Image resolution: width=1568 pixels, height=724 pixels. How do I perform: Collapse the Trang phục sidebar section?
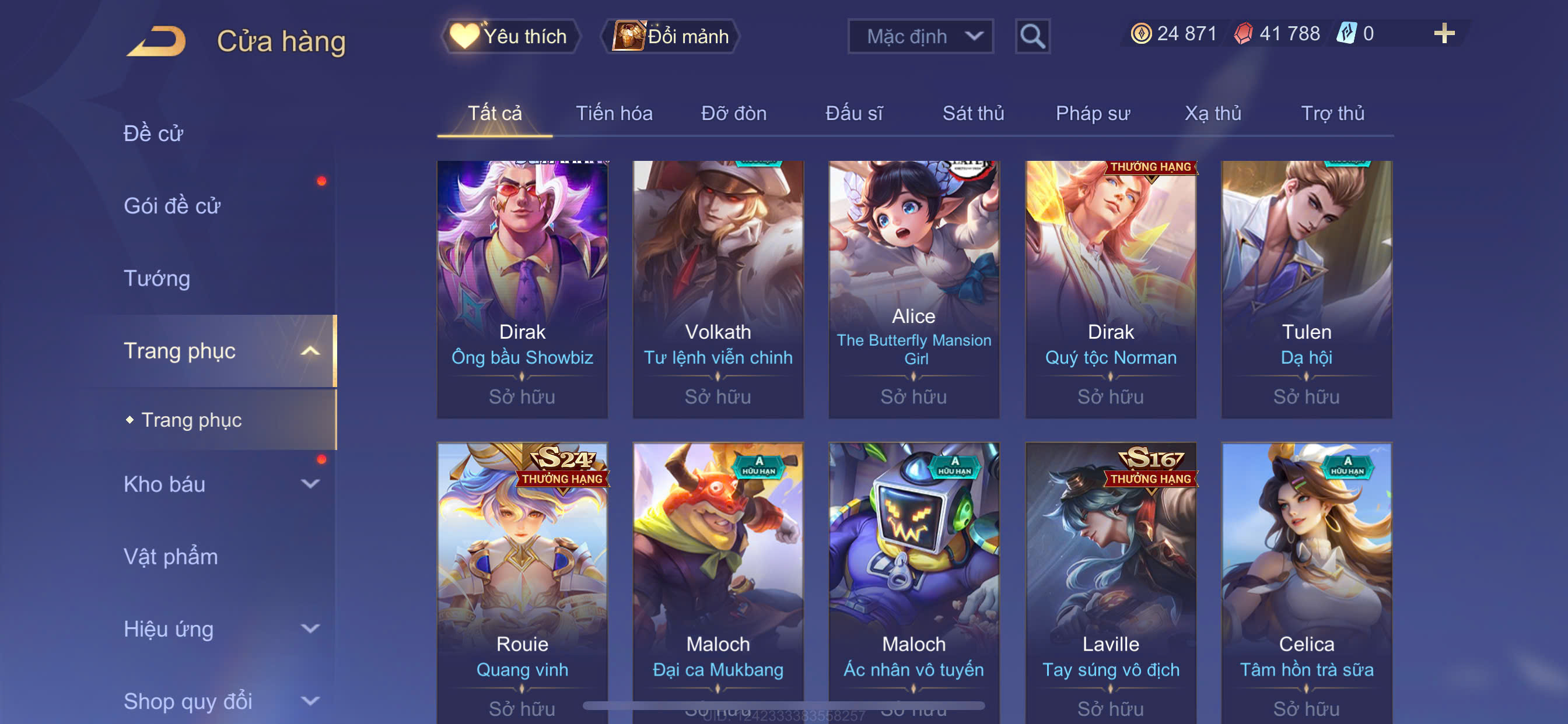(310, 351)
